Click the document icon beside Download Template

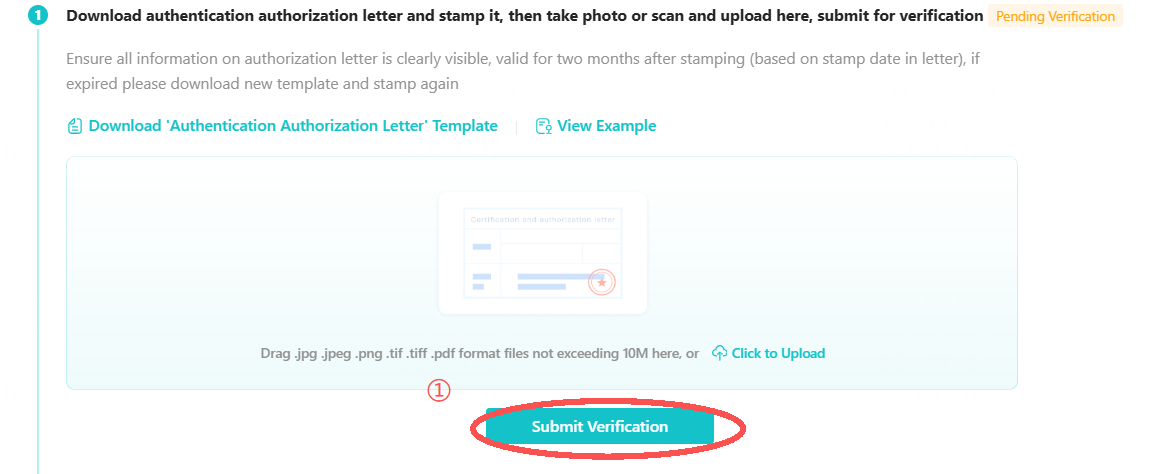[74, 126]
